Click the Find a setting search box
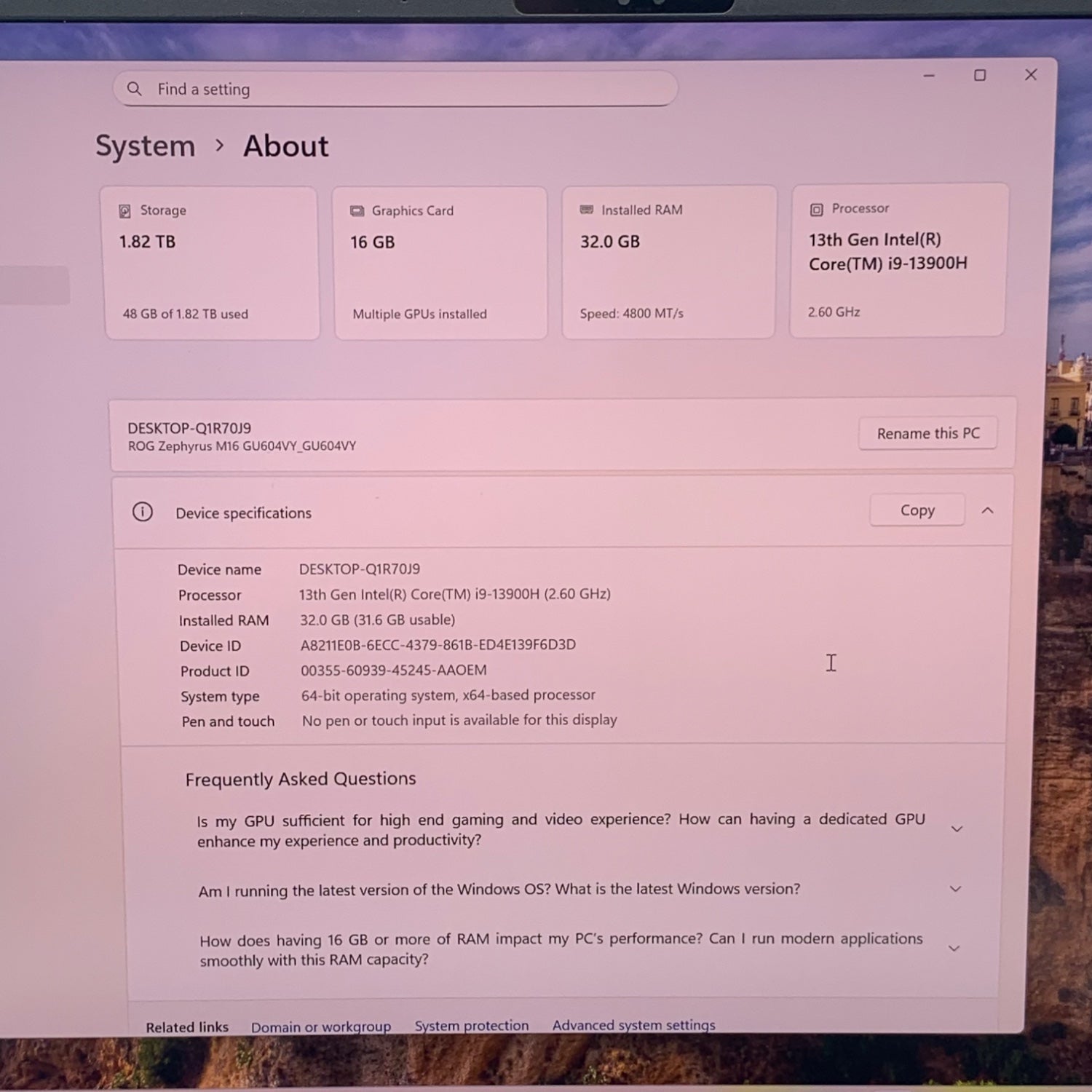This screenshot has height=1092, width=1092. pos(408,89)
